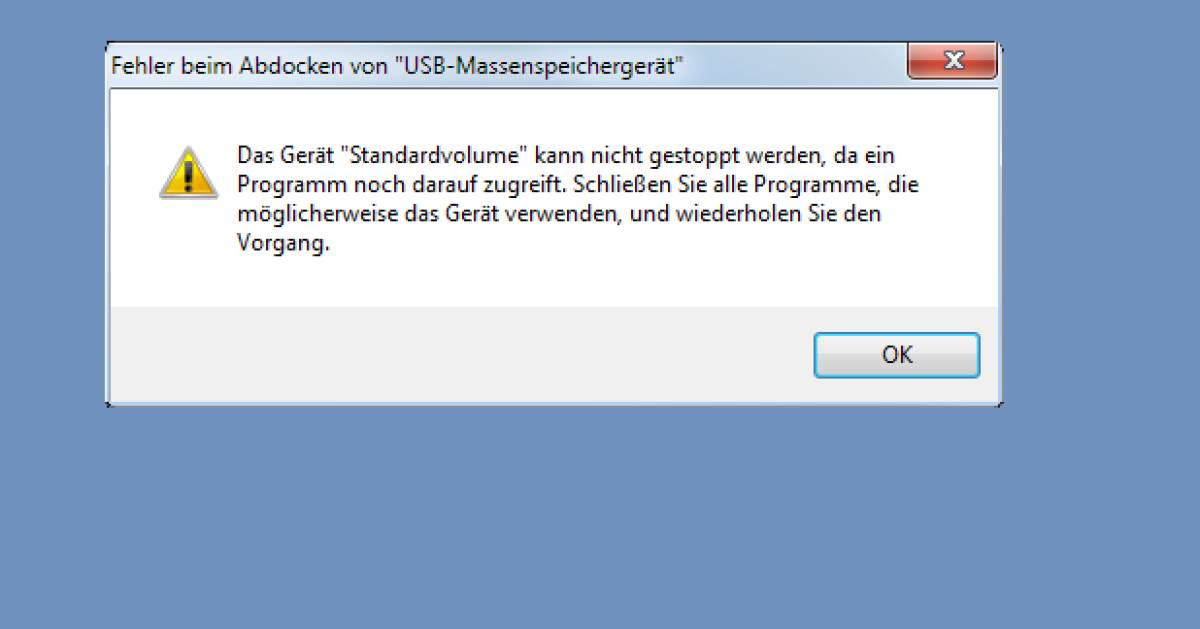1200x629 pixels.
Task: Click the gray footer strip beside OK
Action: pos(460,355)
